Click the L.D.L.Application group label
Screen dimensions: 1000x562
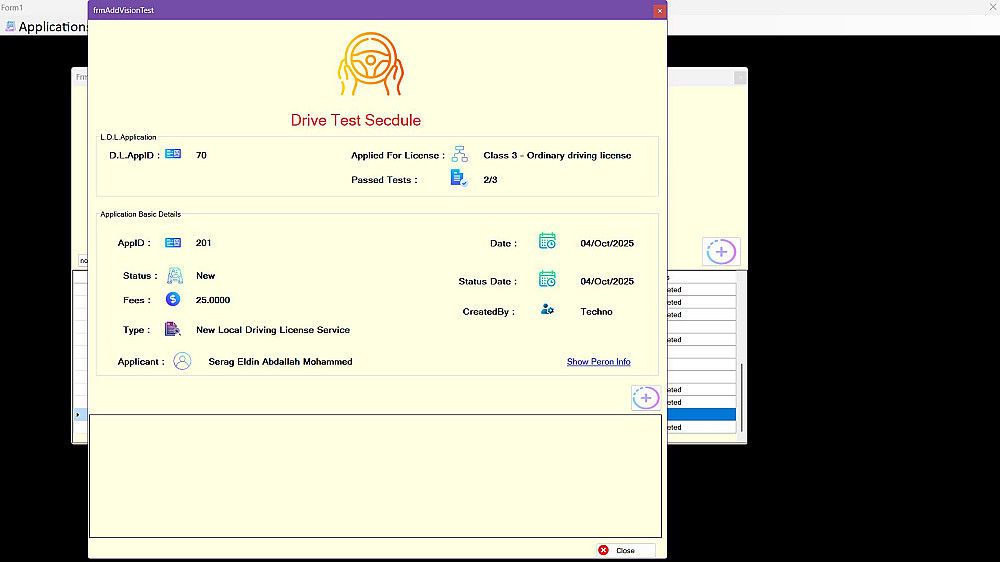(128, 137)
